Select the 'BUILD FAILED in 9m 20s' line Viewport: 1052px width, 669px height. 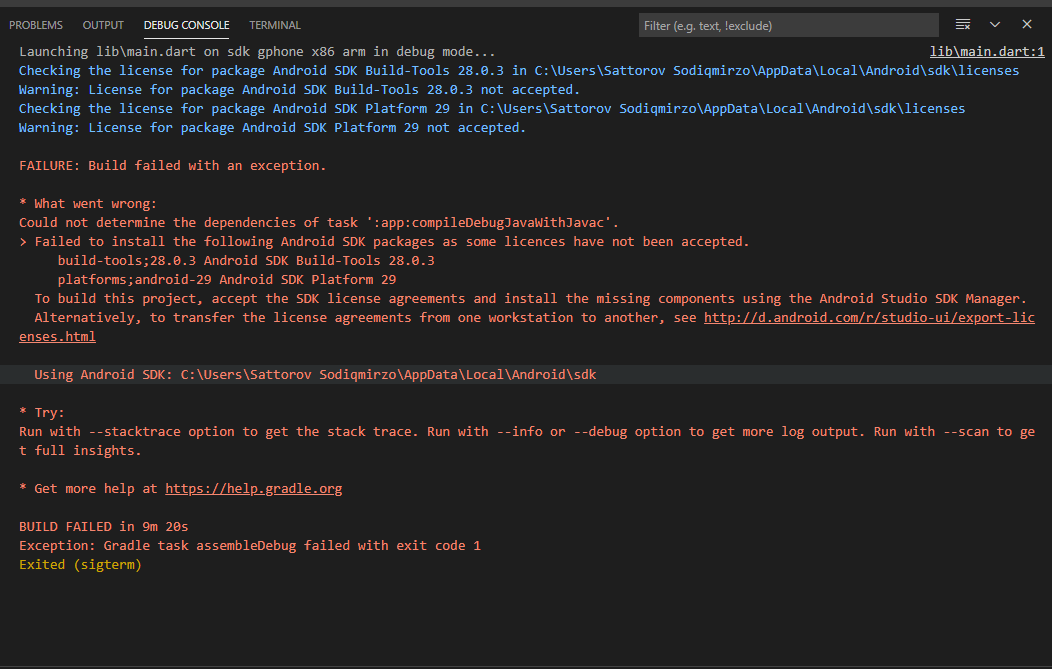(103, 527)
